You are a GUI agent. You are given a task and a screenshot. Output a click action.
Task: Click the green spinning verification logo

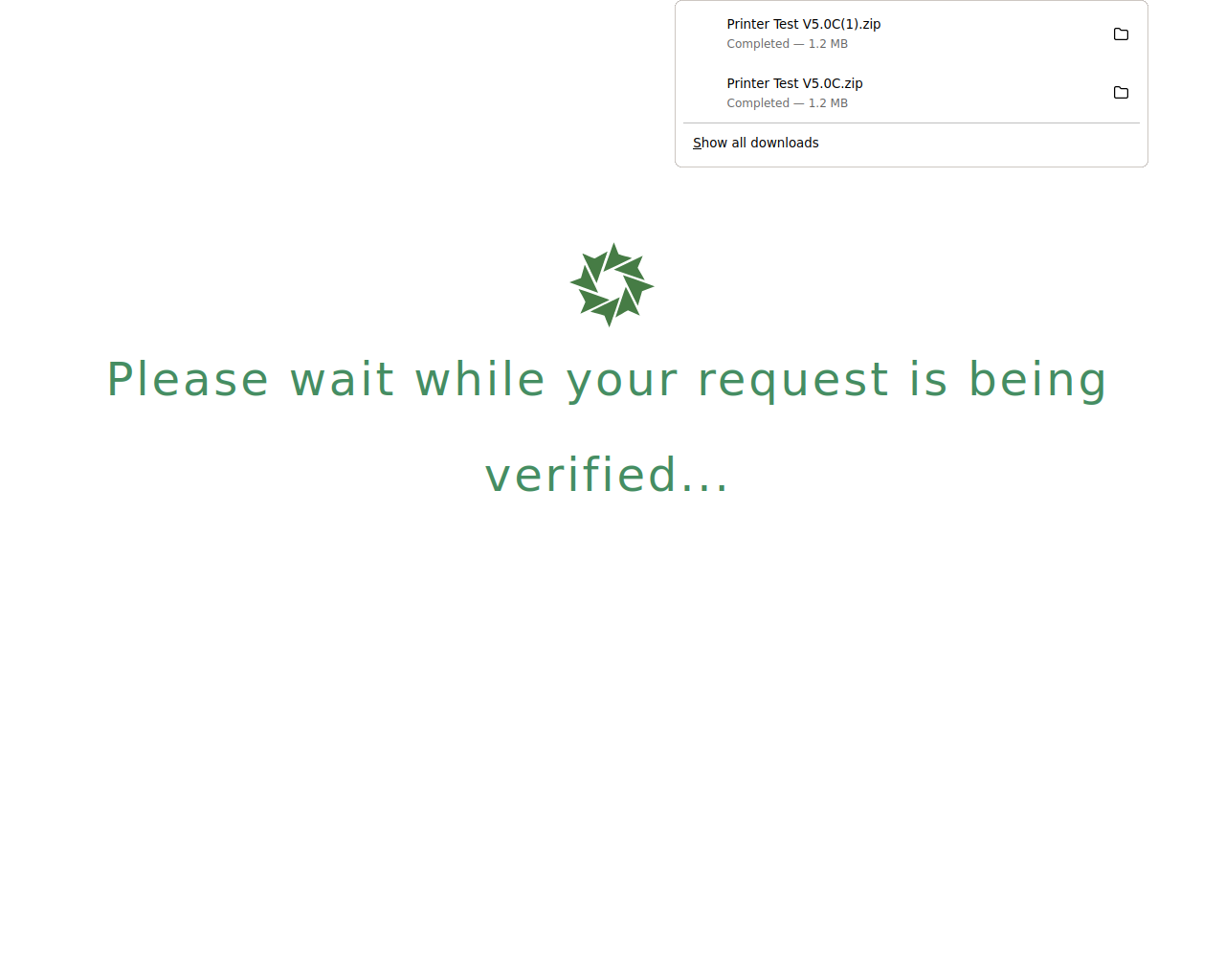[612, 284]
